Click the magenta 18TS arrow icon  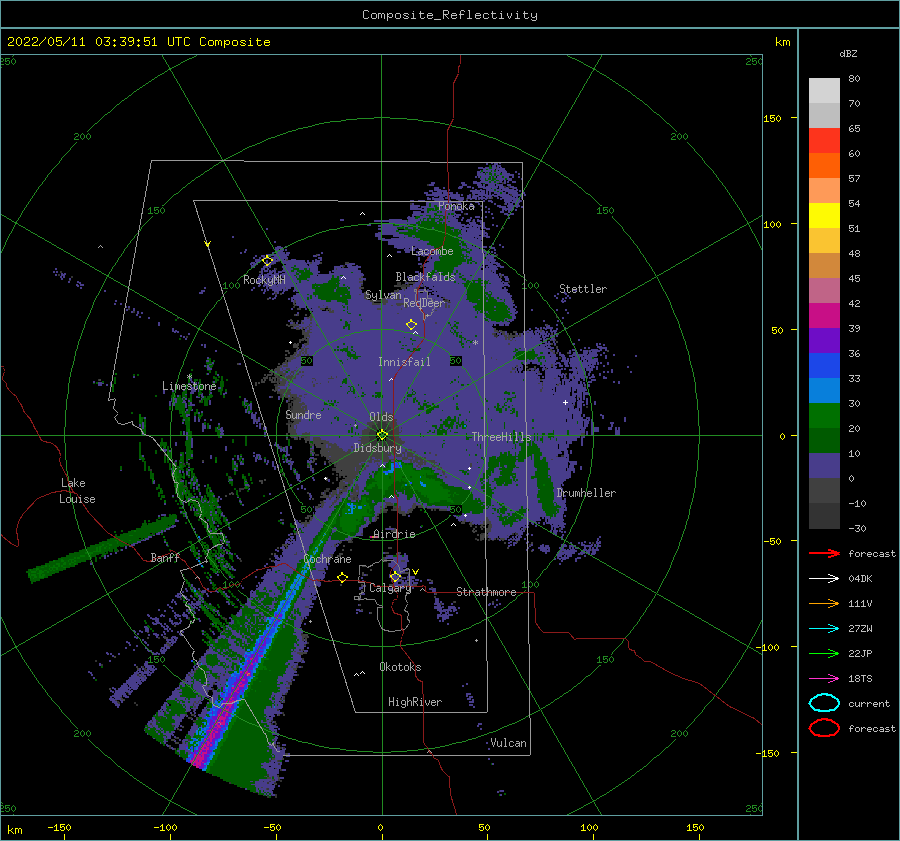click(x=824, y=679)
